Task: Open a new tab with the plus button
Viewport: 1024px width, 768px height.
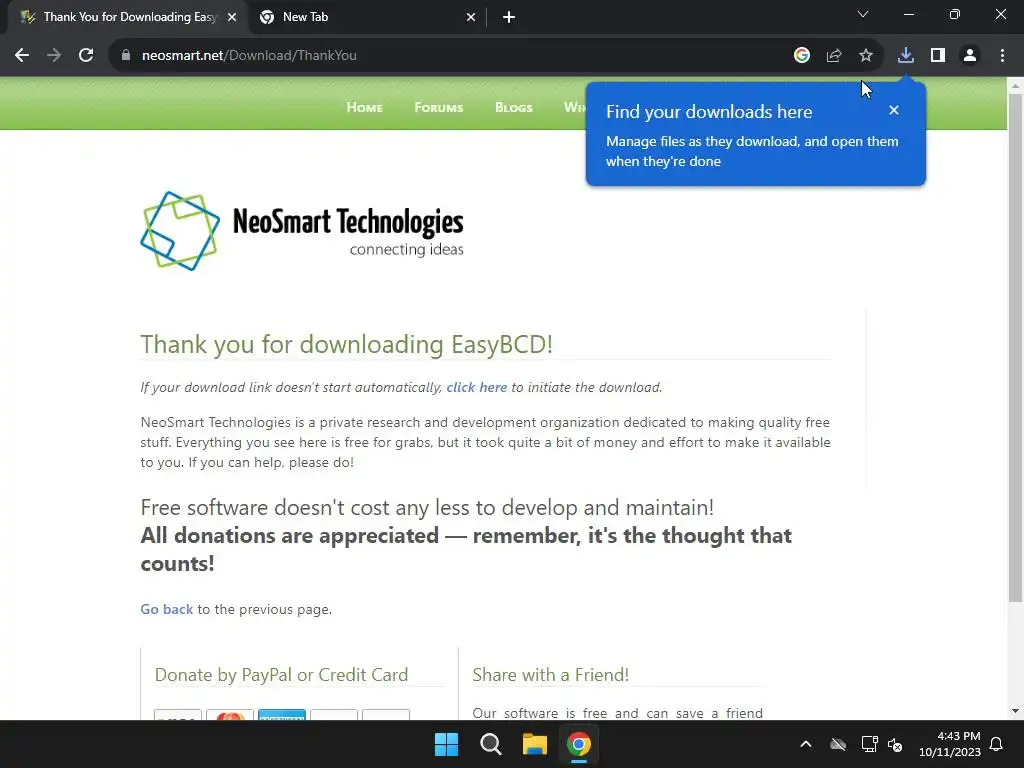Action: click(x=509, y=18)
